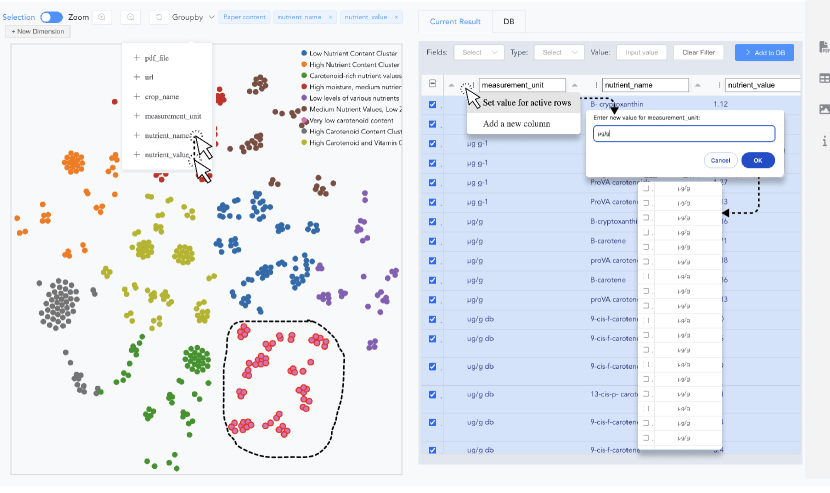Click the Paper content tag
Image resolution: width=830 pixels, height=493 pixels.
click(x=244, y=17)
